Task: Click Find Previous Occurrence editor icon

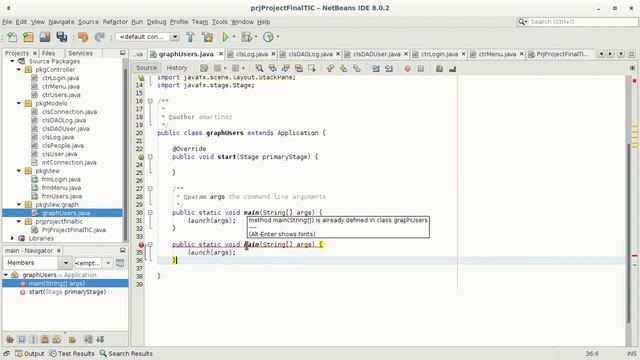Action: click(x=272, y=69)
